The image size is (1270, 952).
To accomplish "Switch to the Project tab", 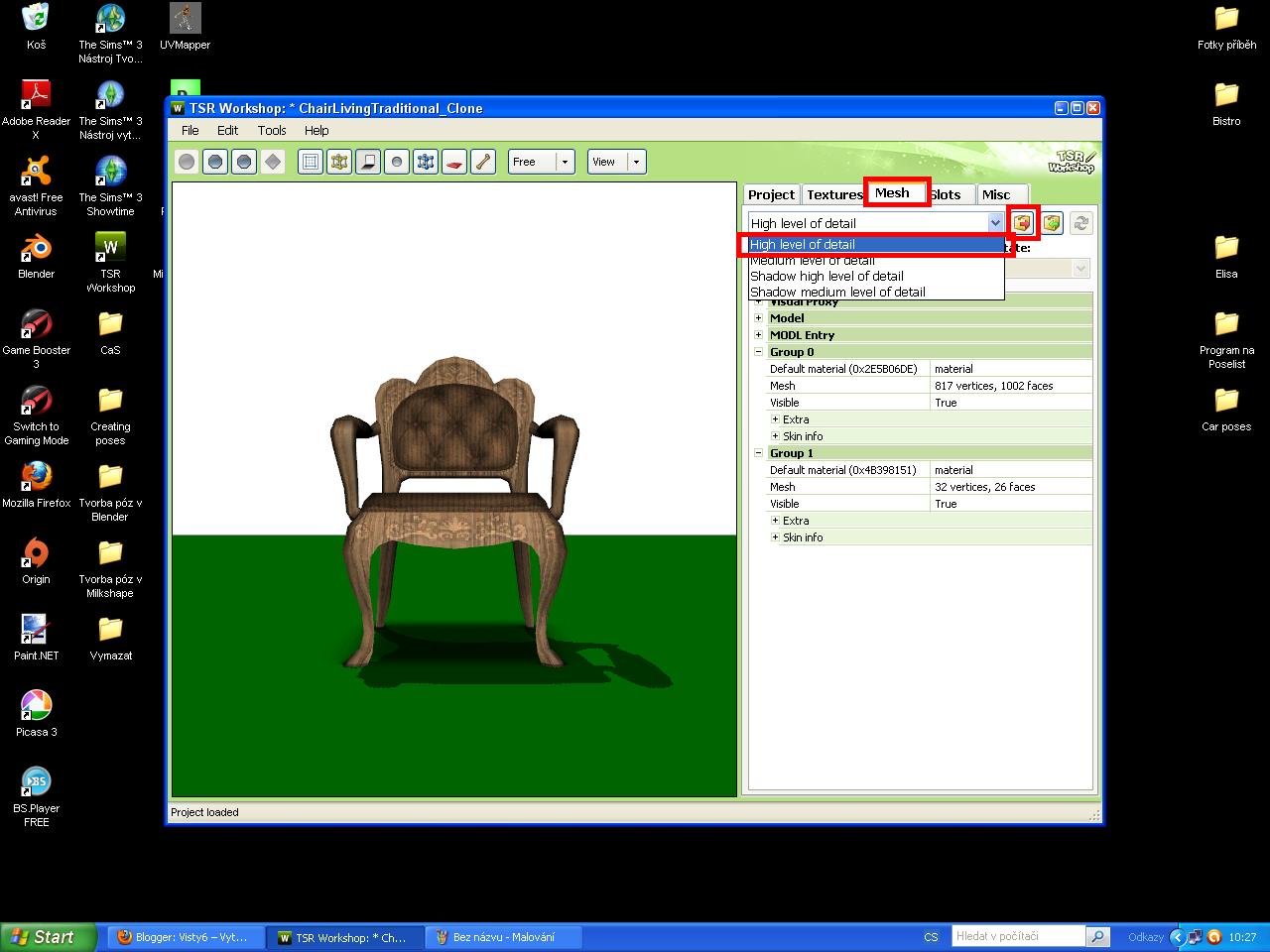I will point(772,194).
